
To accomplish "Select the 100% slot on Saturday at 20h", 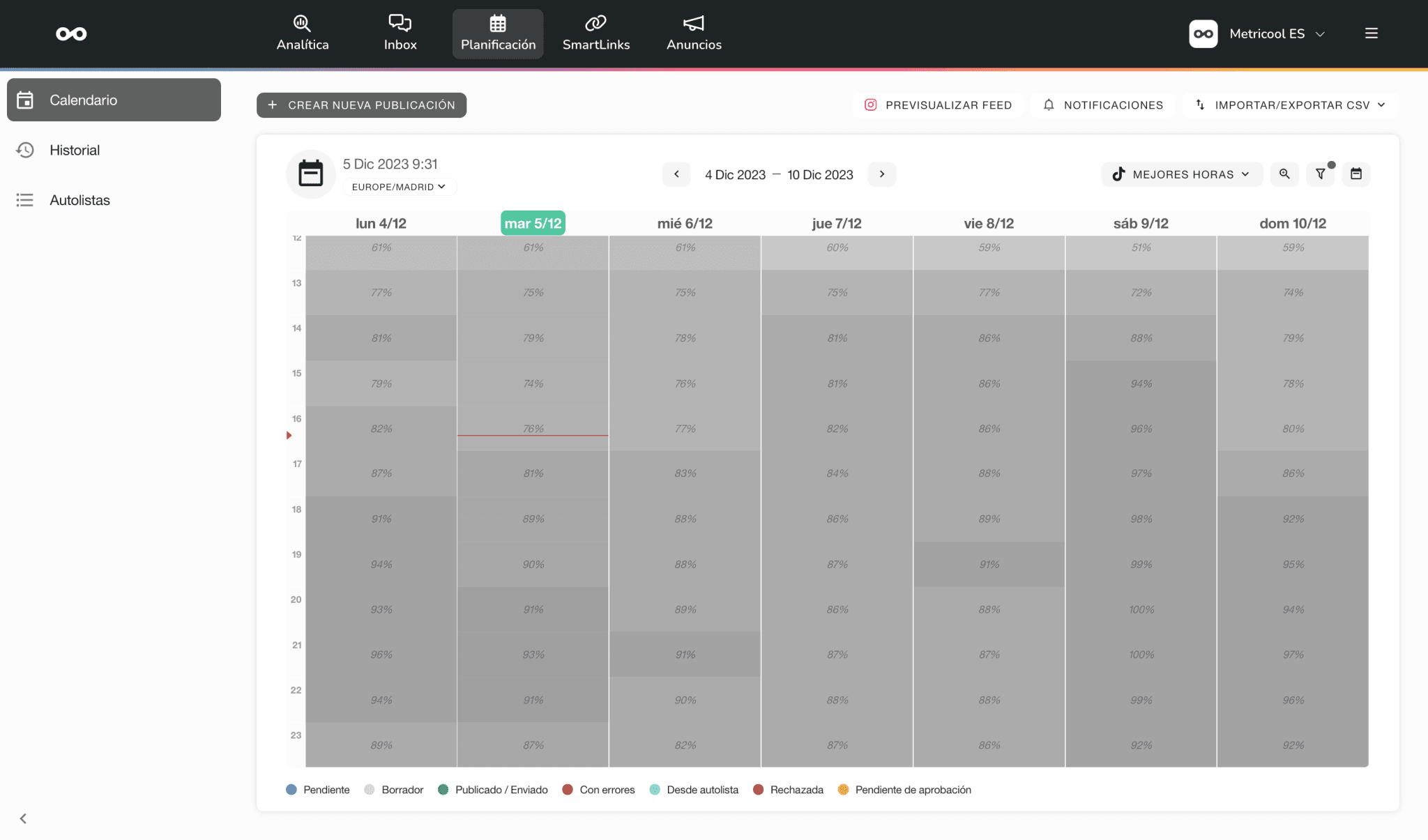I will tap(1141, 610).
